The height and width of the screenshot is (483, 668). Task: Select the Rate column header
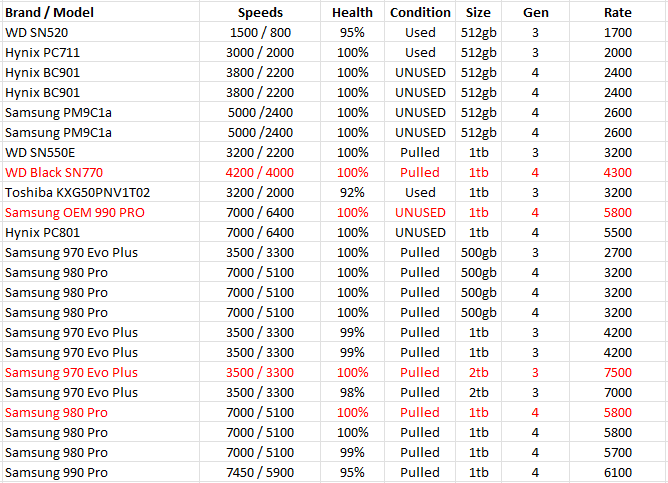point(618,12)
